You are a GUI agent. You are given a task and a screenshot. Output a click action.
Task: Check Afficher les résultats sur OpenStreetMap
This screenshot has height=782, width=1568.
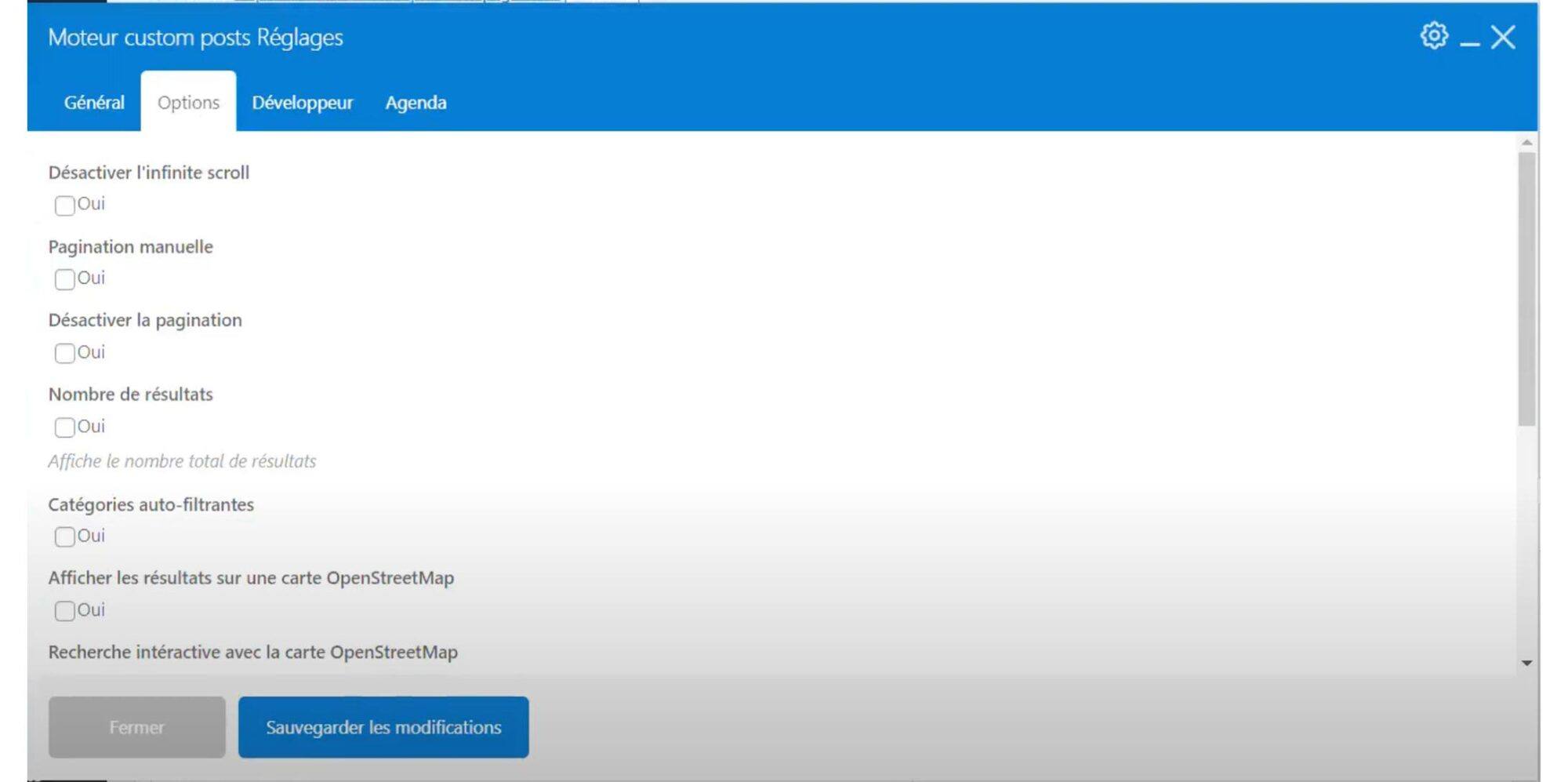click(65, 611)
